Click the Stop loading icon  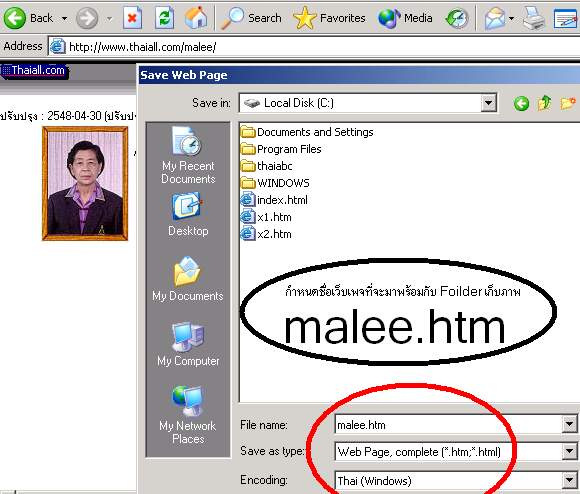tap(132, 17)
